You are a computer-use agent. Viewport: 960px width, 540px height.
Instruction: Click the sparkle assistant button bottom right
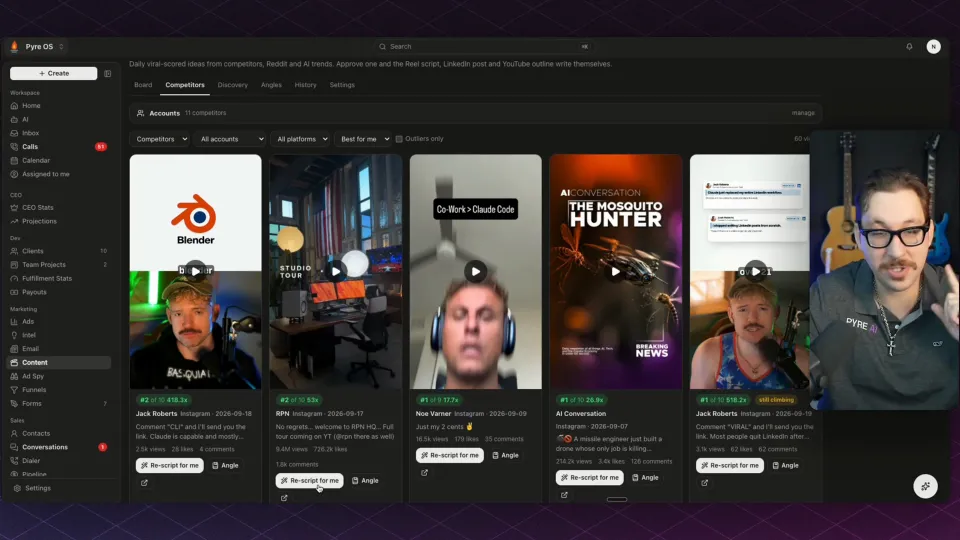[925, 486]
